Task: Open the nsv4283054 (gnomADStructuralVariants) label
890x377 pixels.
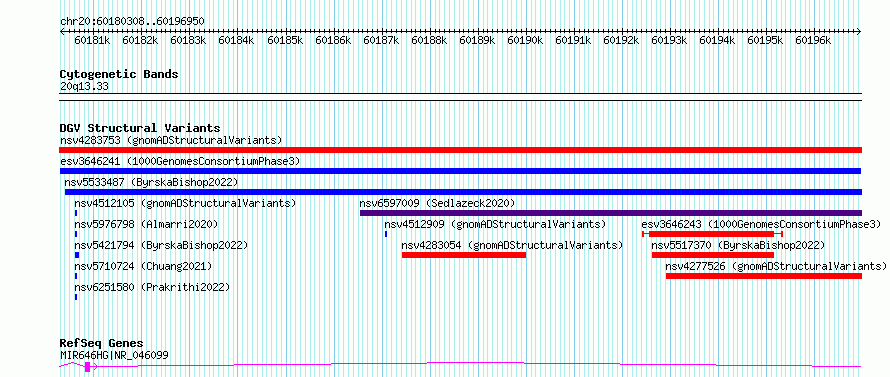Action: (x=512, y=245)
